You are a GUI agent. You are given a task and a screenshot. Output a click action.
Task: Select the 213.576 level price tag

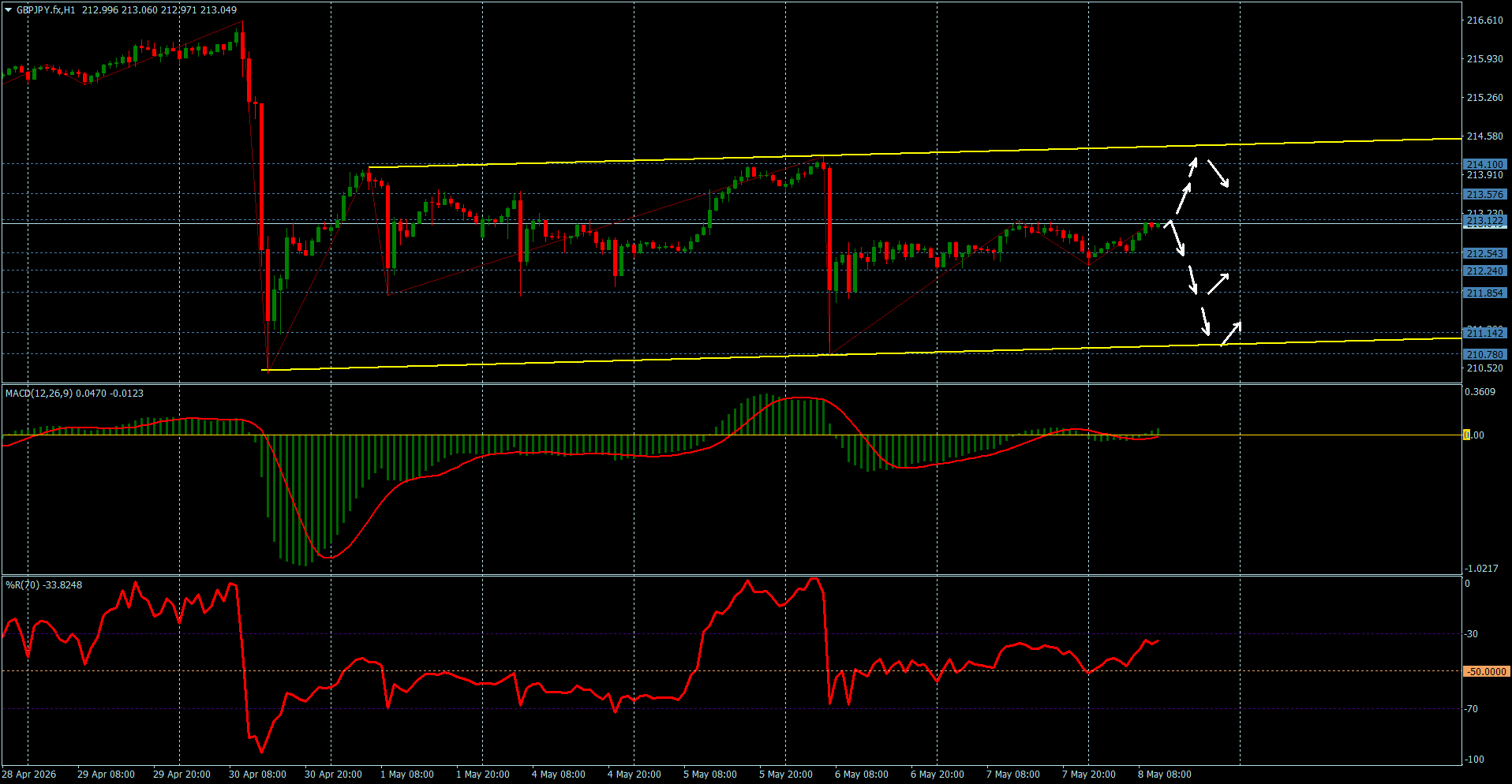tap(1485, 194)
